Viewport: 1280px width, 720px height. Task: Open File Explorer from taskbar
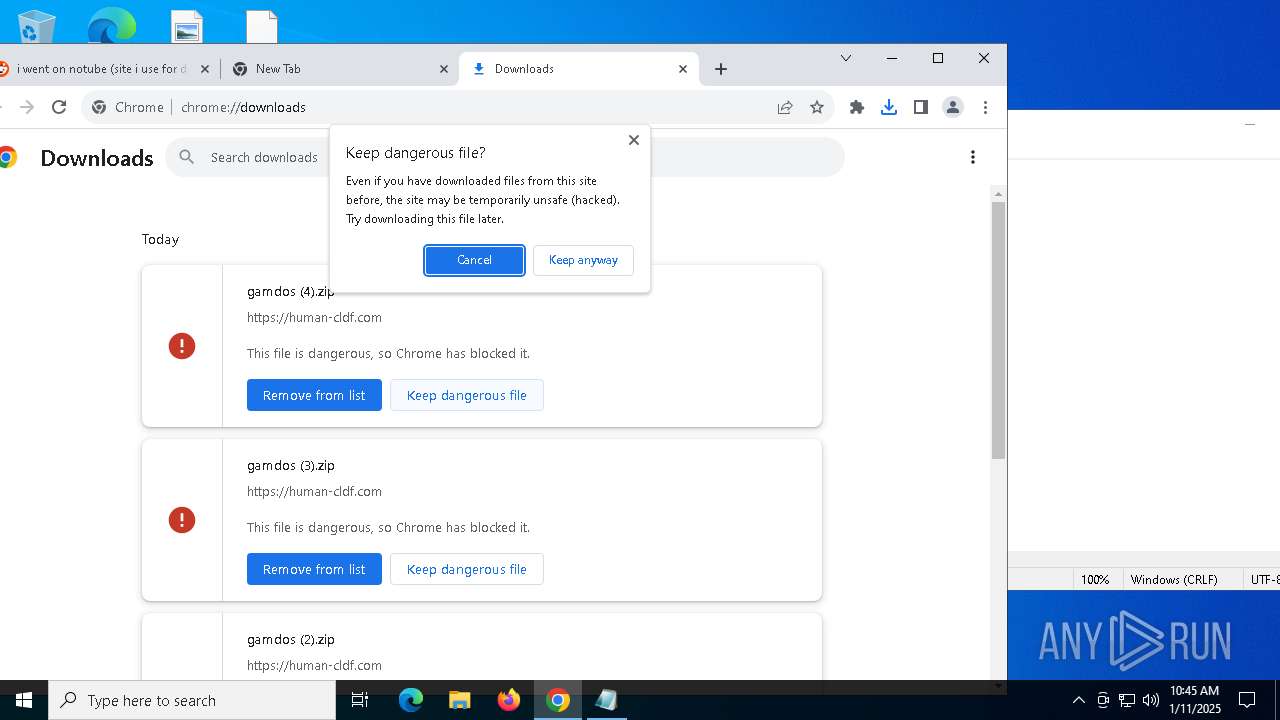tap(460, 700)
